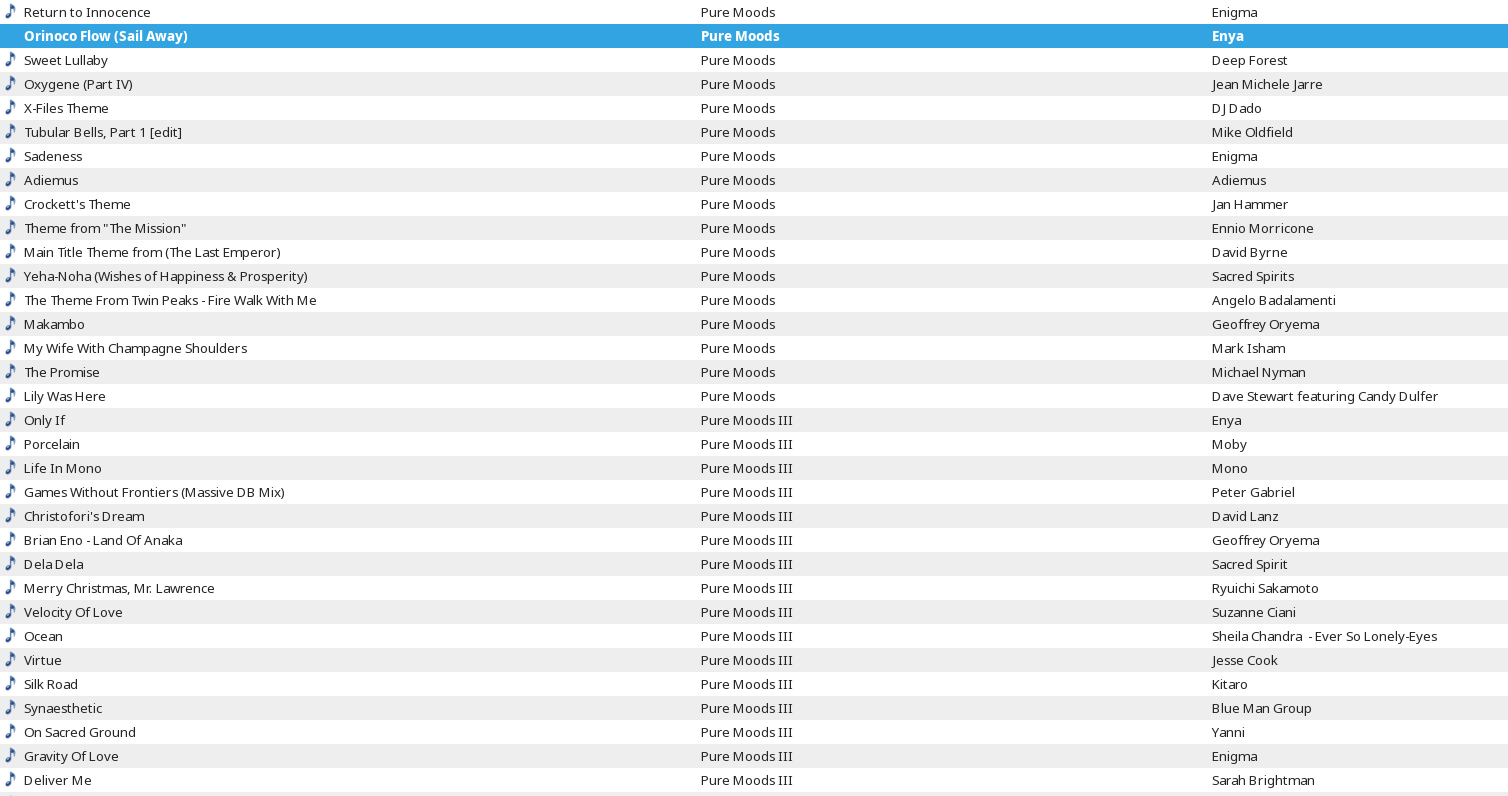Select the Porcelain track title

point(52,444)
